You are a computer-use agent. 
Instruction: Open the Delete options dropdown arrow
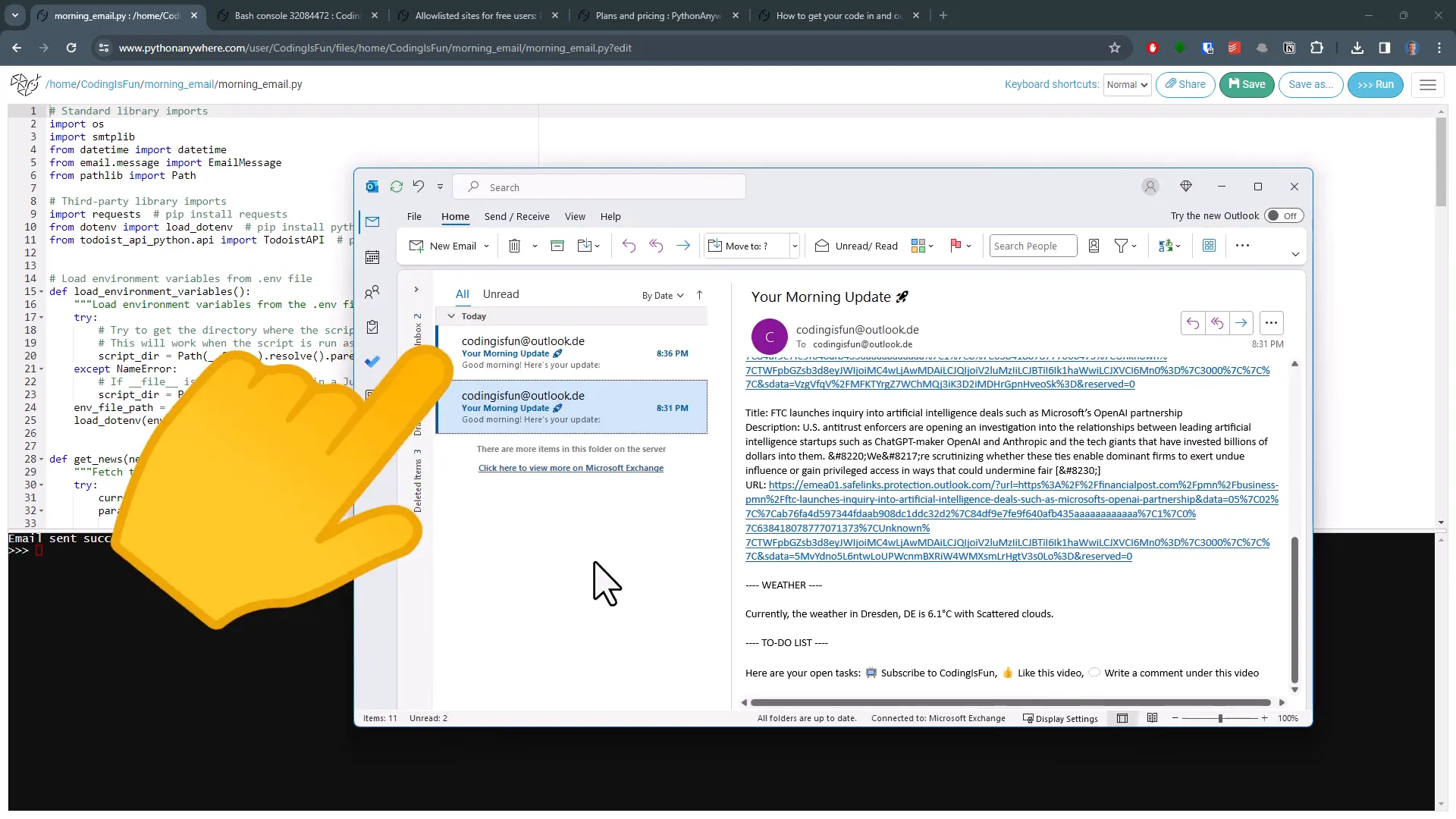(x=535, y=246)
